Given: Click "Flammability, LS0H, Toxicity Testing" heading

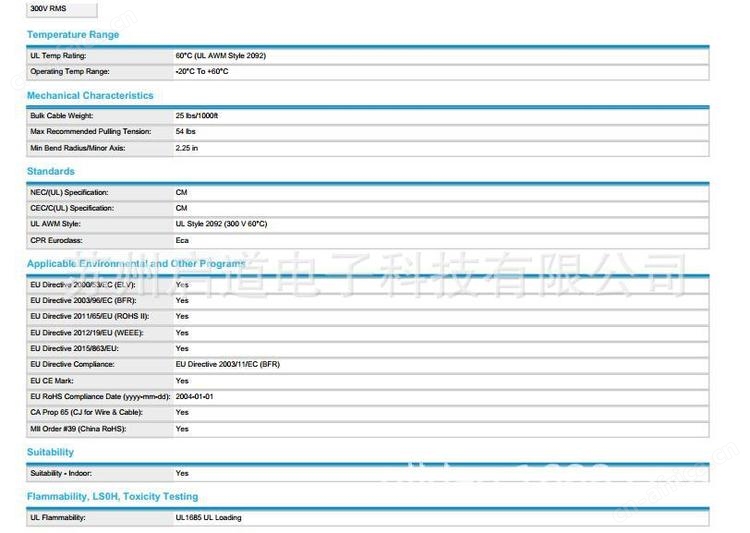Looking at the screenshot, I should pyautogui.click(x=112, y=497).
